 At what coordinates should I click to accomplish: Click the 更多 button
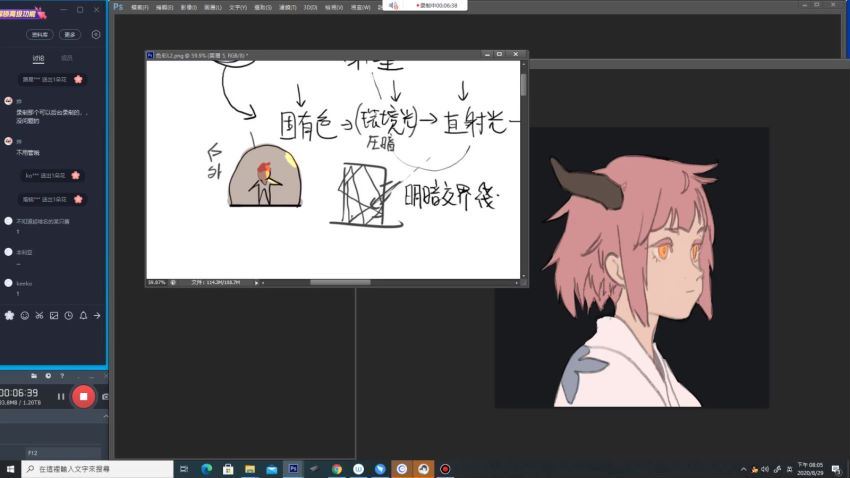[69, 34]
